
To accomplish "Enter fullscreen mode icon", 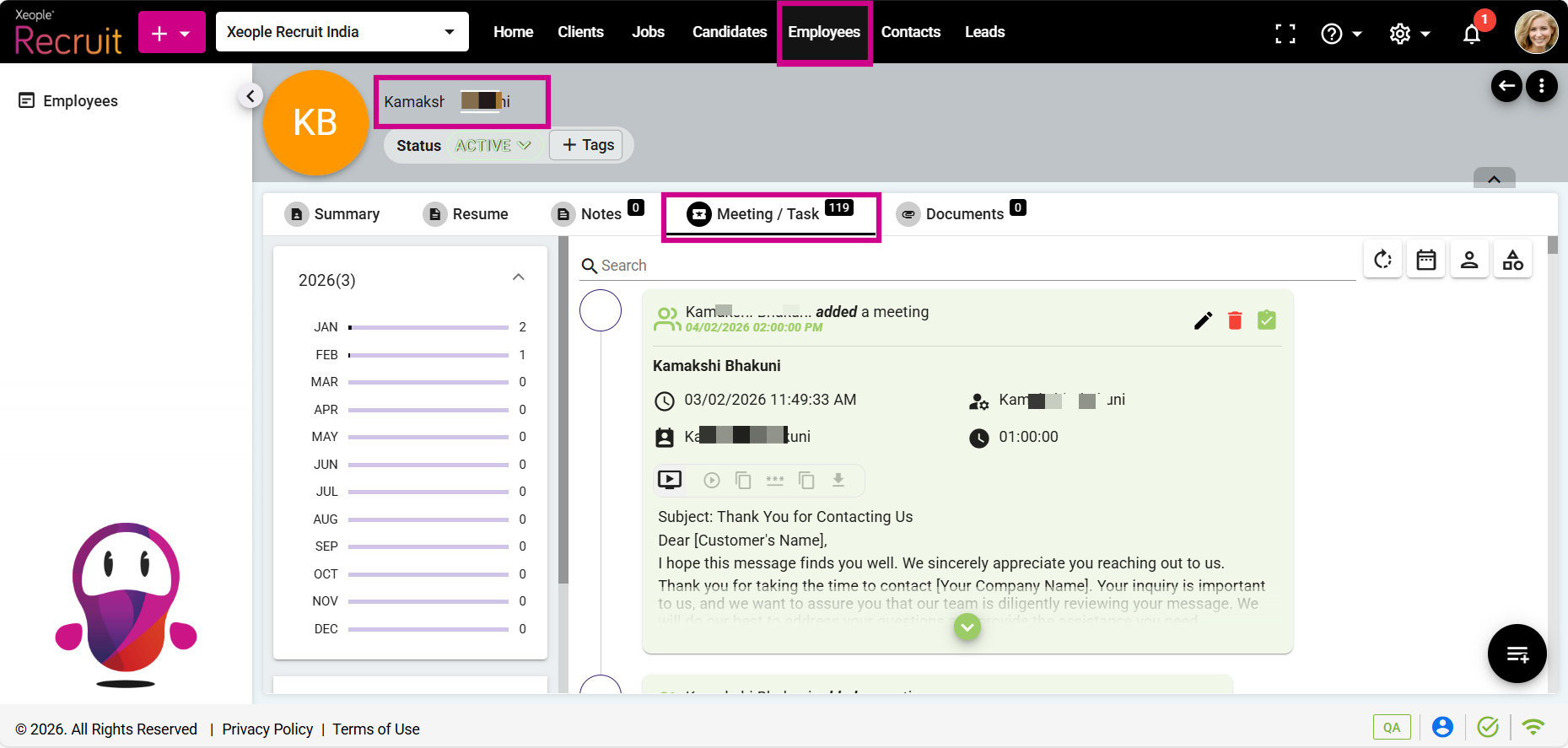I will (x=1285, y=34).
